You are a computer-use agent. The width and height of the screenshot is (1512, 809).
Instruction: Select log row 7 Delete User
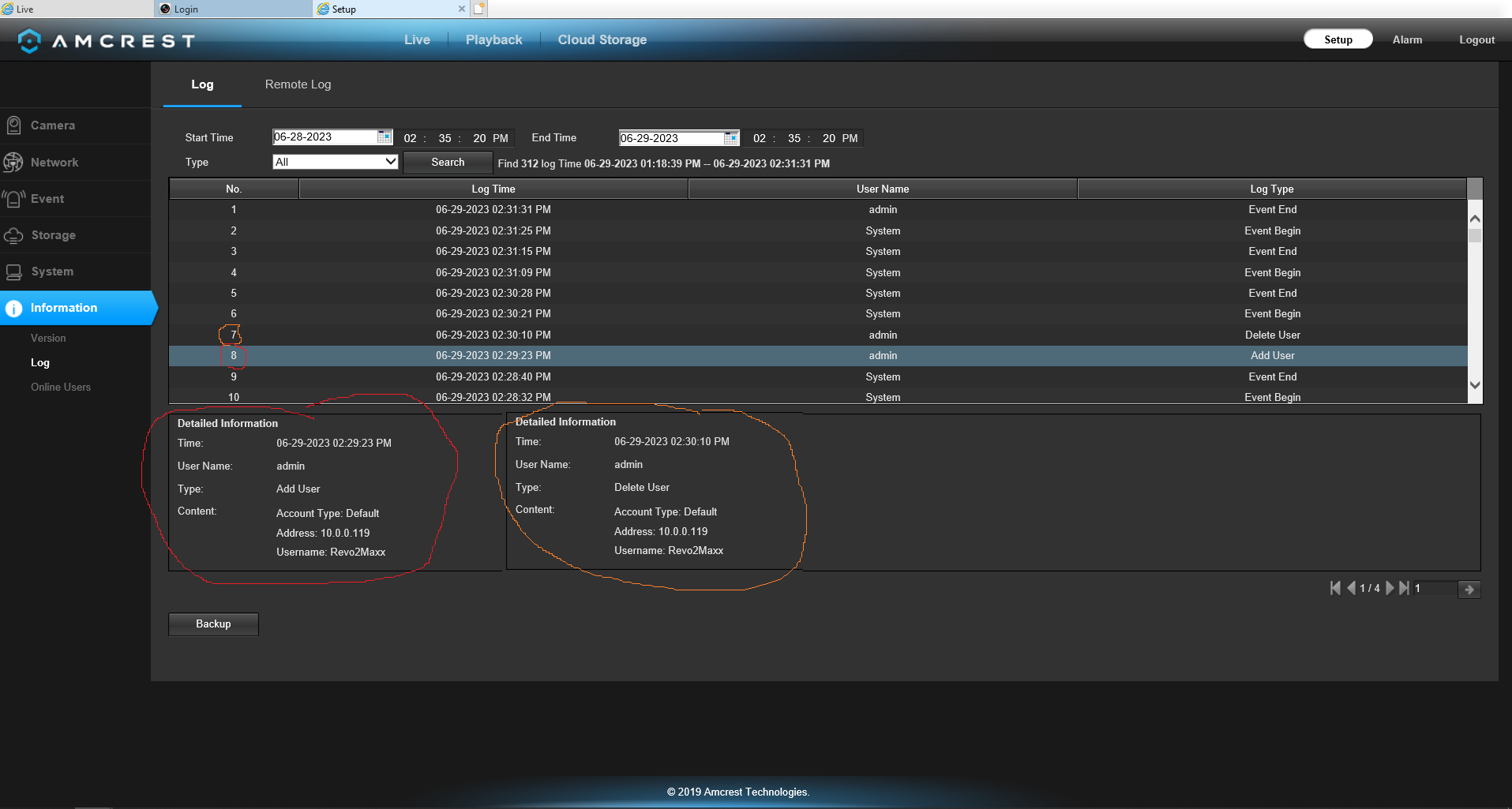818,335
